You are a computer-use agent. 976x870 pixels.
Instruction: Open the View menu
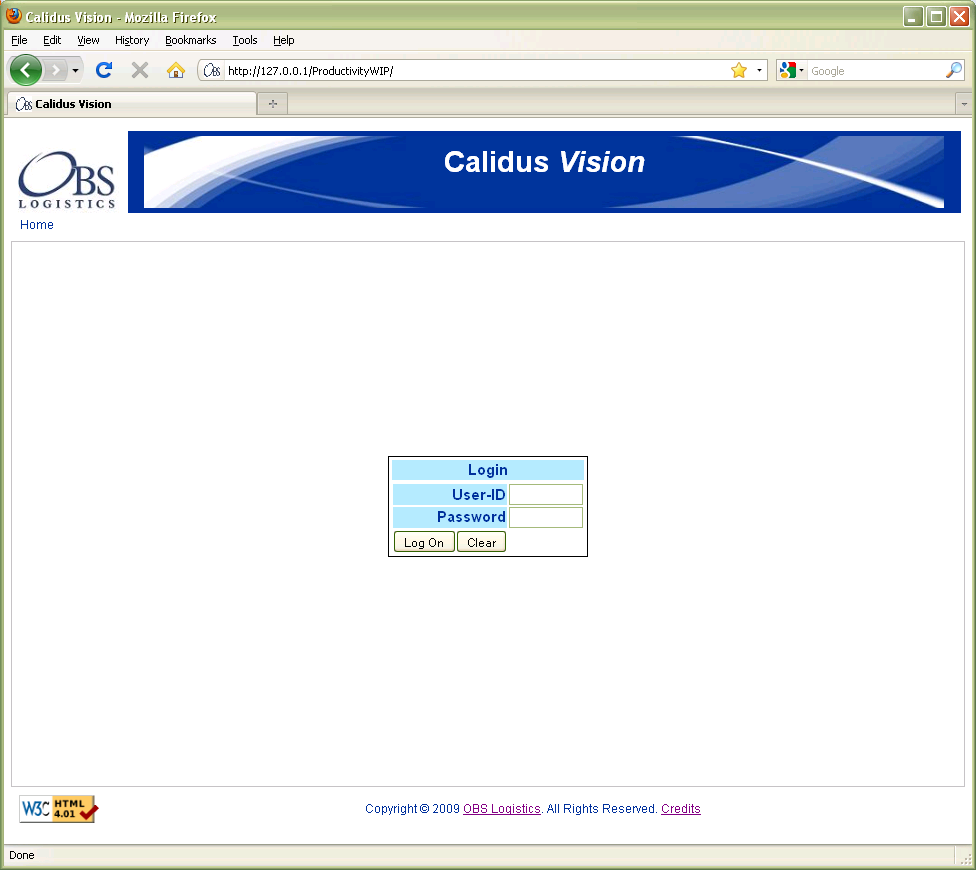88,40
